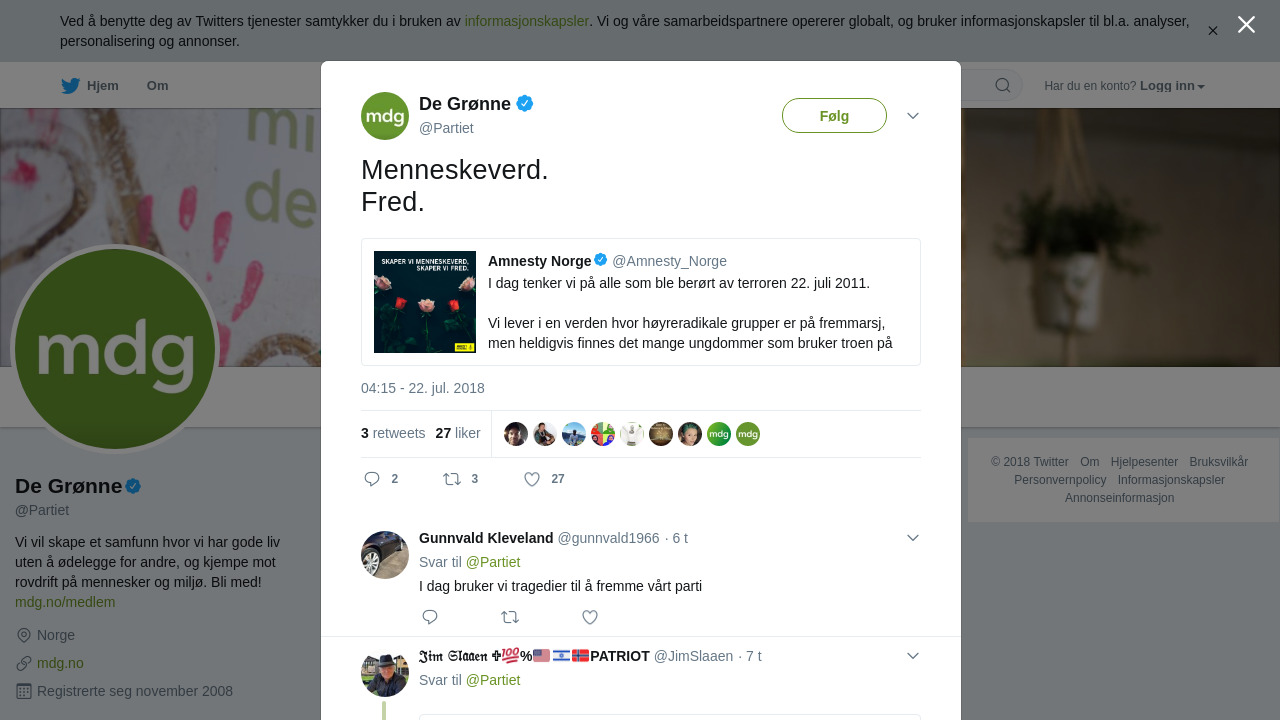
Task: Open the Logg inn dropdown
Action: pyautogui.click(x=1172, y=86)
